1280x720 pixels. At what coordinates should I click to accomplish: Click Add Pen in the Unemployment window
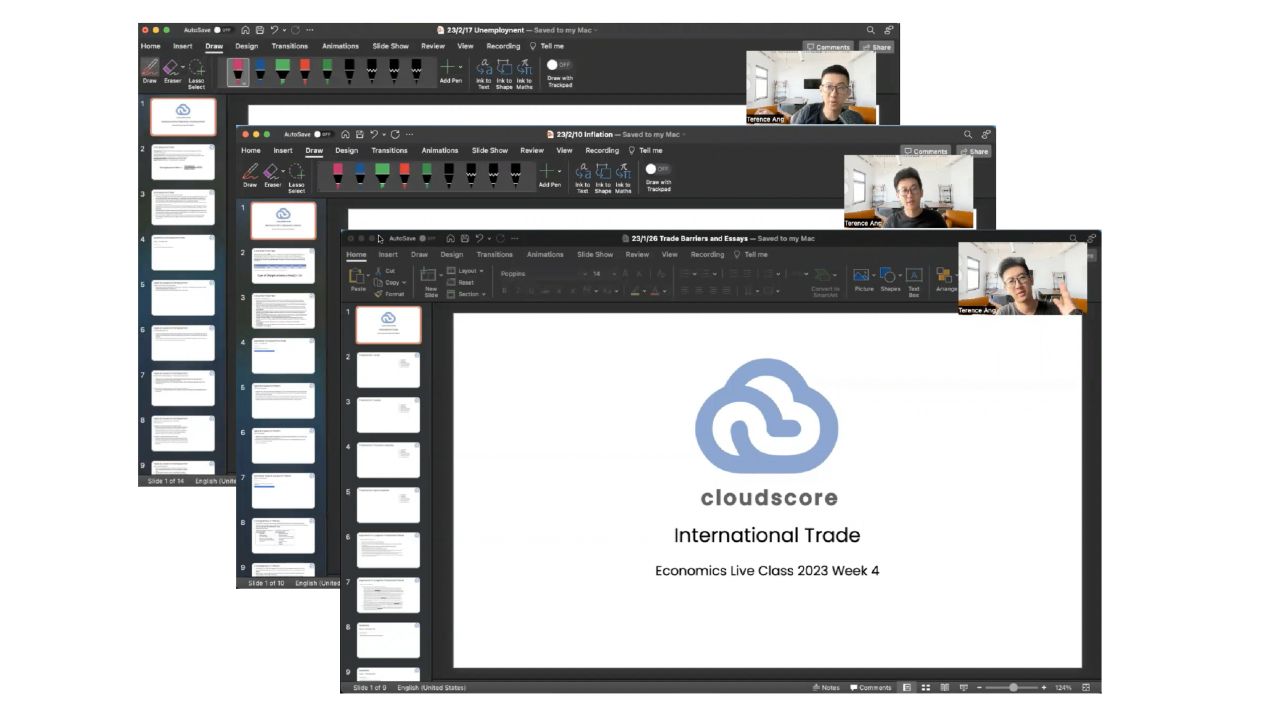point(450,70)
